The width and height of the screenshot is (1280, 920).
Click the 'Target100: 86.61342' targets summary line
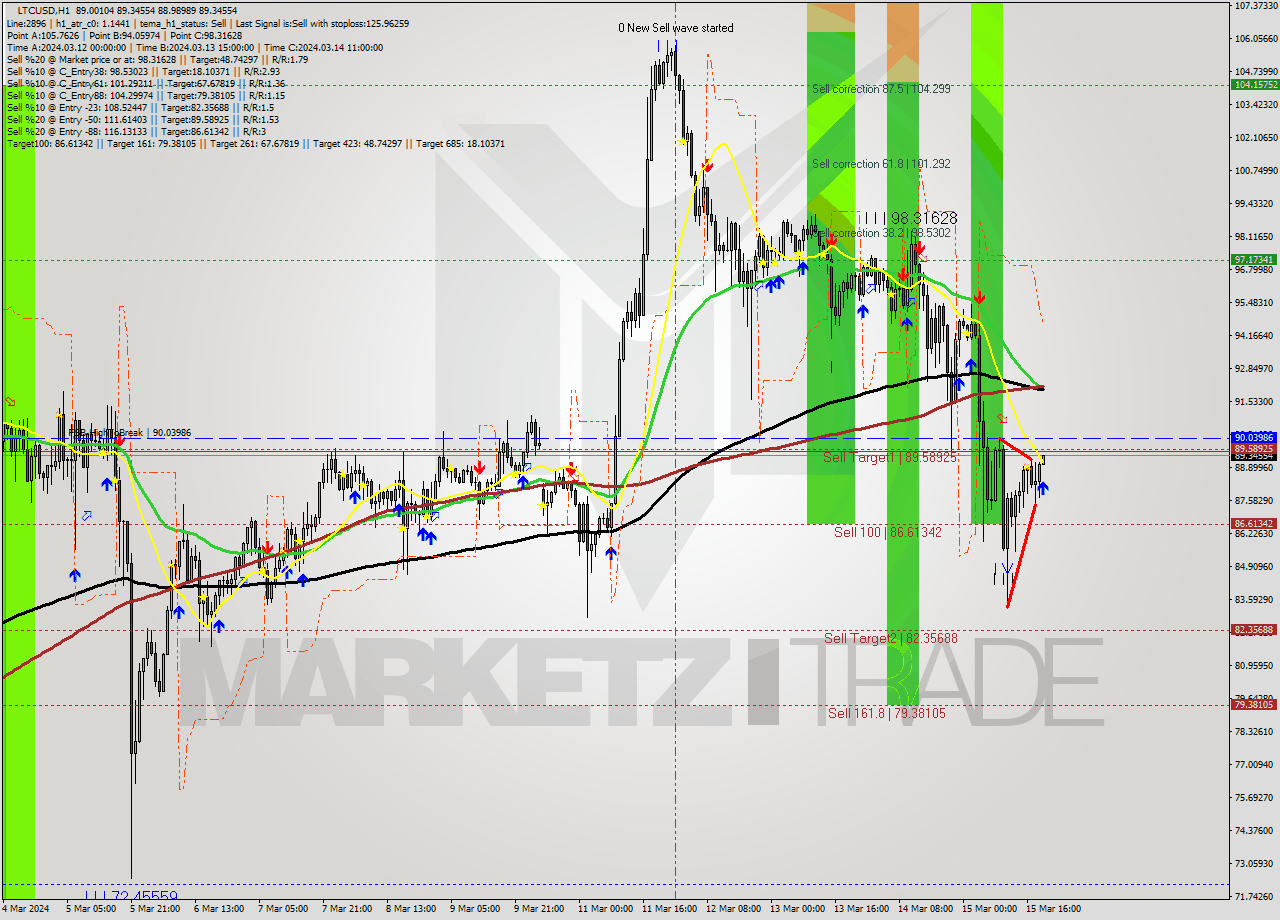click(256, 143)
